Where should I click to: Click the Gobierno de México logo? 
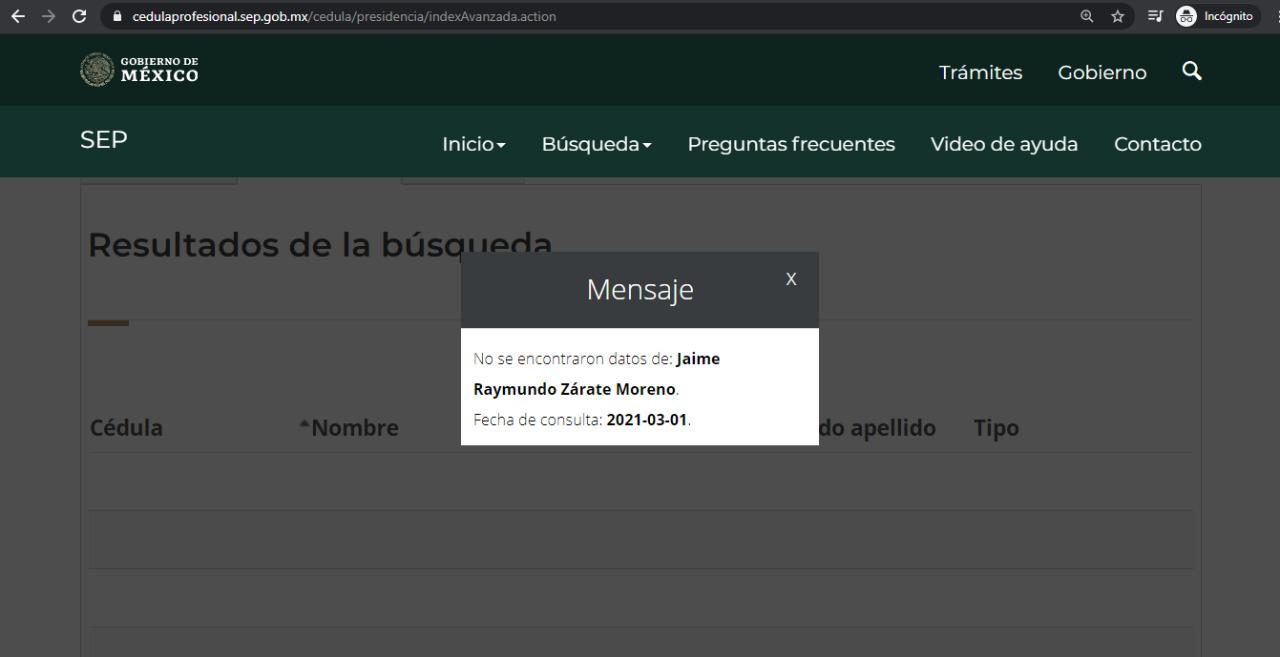[x=139, y=71]
